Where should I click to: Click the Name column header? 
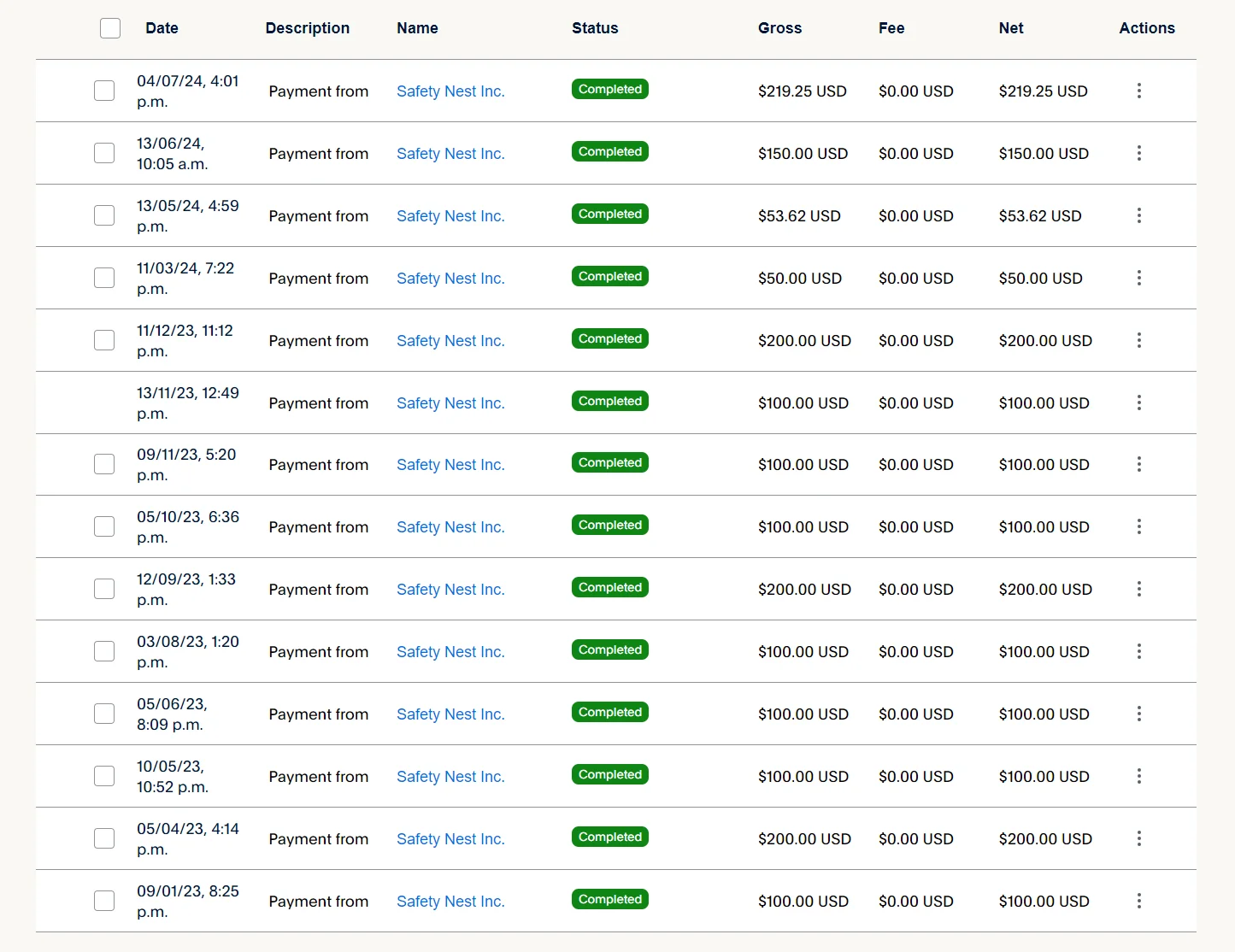tap(417, 28)
